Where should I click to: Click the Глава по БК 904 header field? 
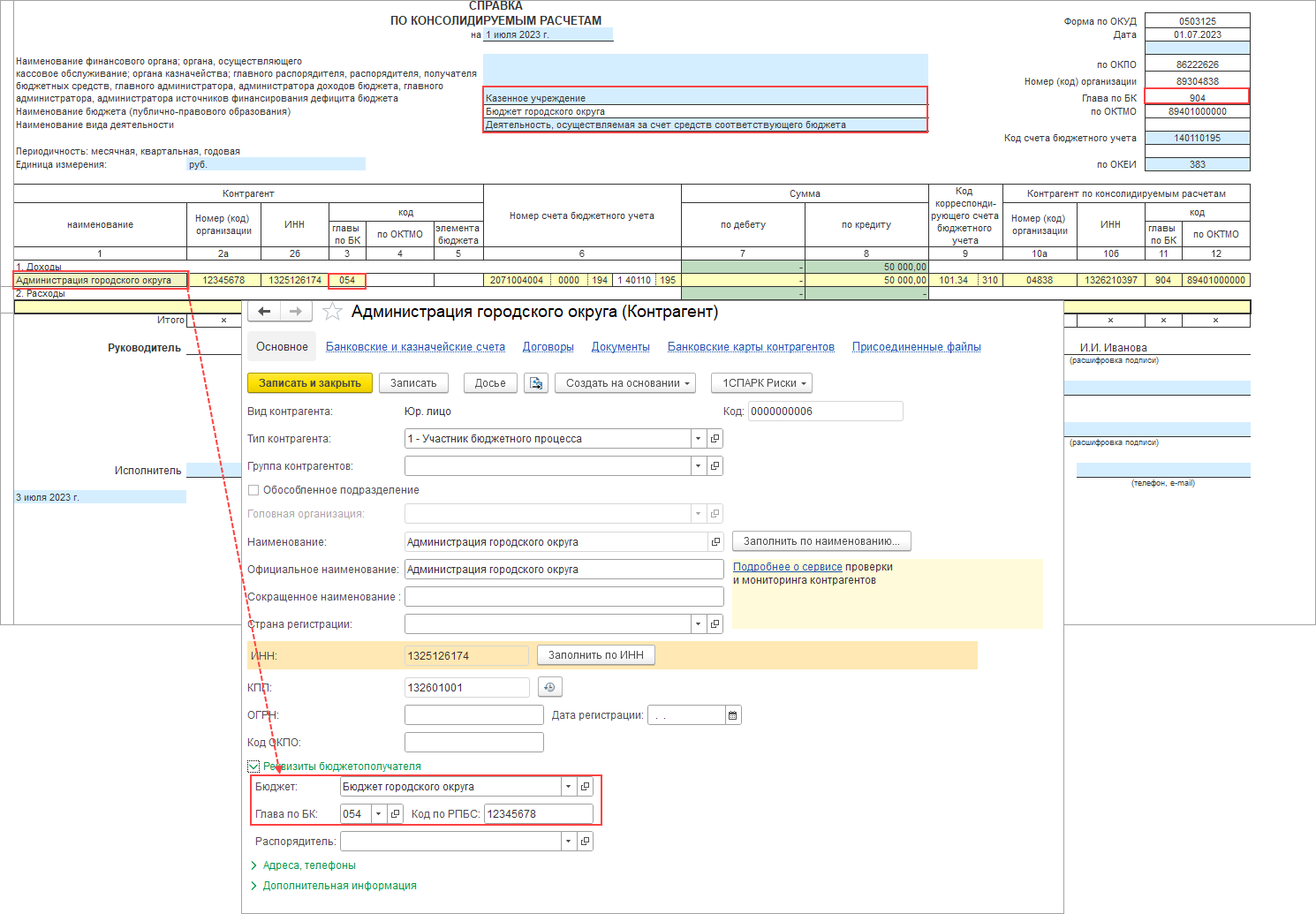click(1197, 97)
